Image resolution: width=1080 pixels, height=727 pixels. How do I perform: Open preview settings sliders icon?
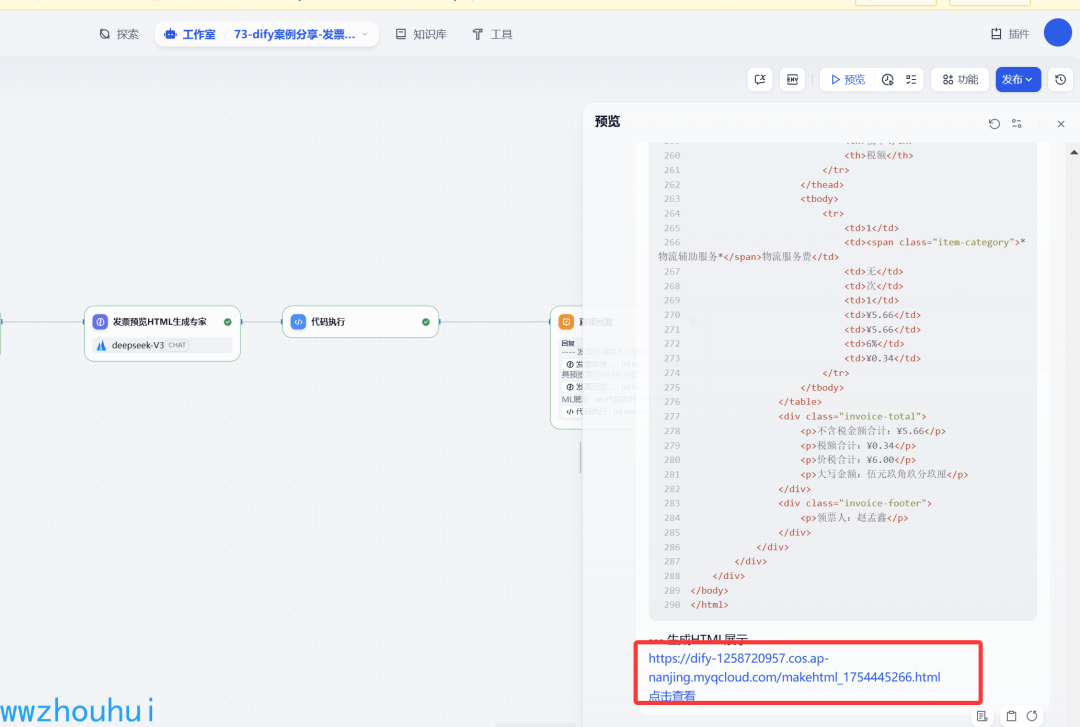(x=1016, y=124)
